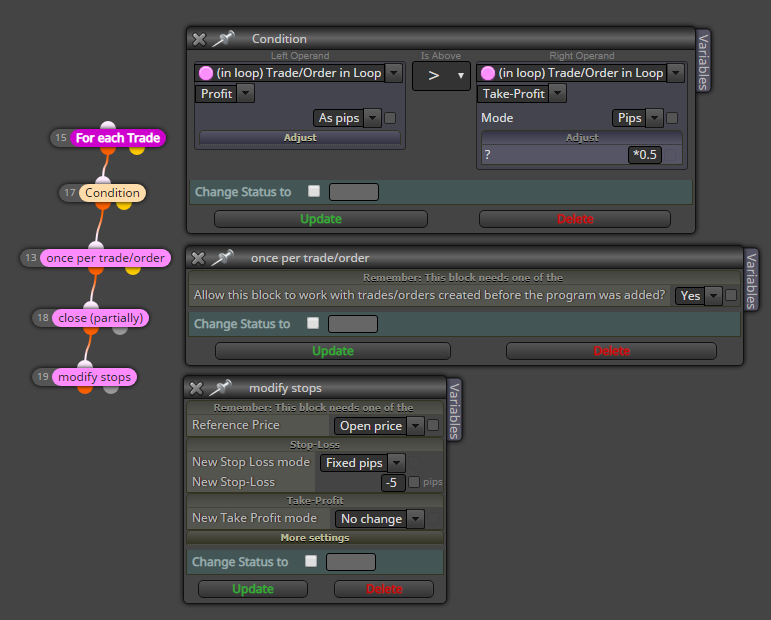Click input connector atop modify stops block
This screenshot has height=620, width=771.
pos(85,365)
